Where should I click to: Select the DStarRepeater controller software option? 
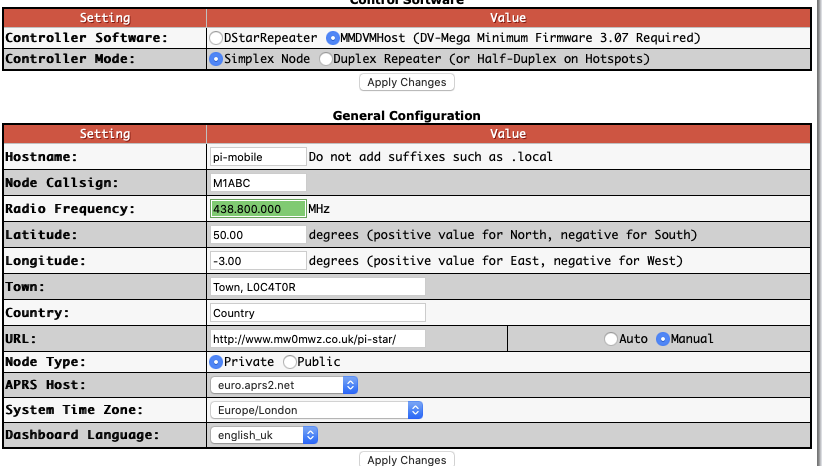[x=215, y=38]
